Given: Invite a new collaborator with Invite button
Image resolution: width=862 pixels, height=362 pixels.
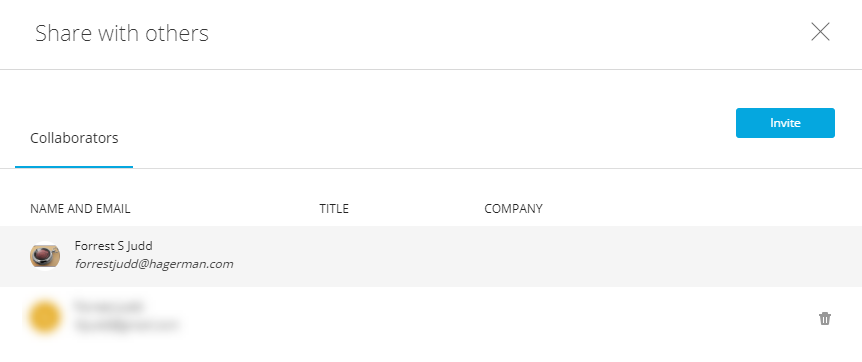Looking at the screenshot, I should click(x=785, y=123).
